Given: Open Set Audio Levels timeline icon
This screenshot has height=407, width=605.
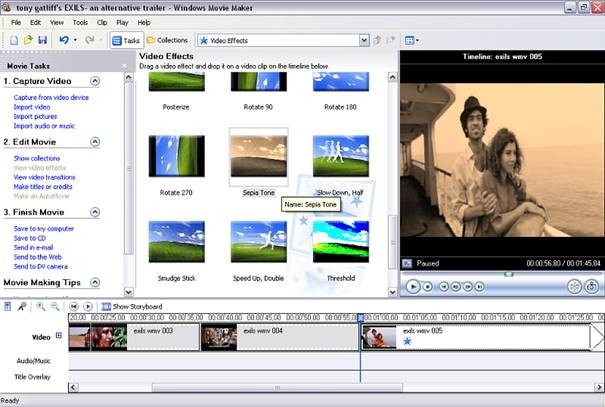Looking at the screenshot, I should click(x=7, y=307).
